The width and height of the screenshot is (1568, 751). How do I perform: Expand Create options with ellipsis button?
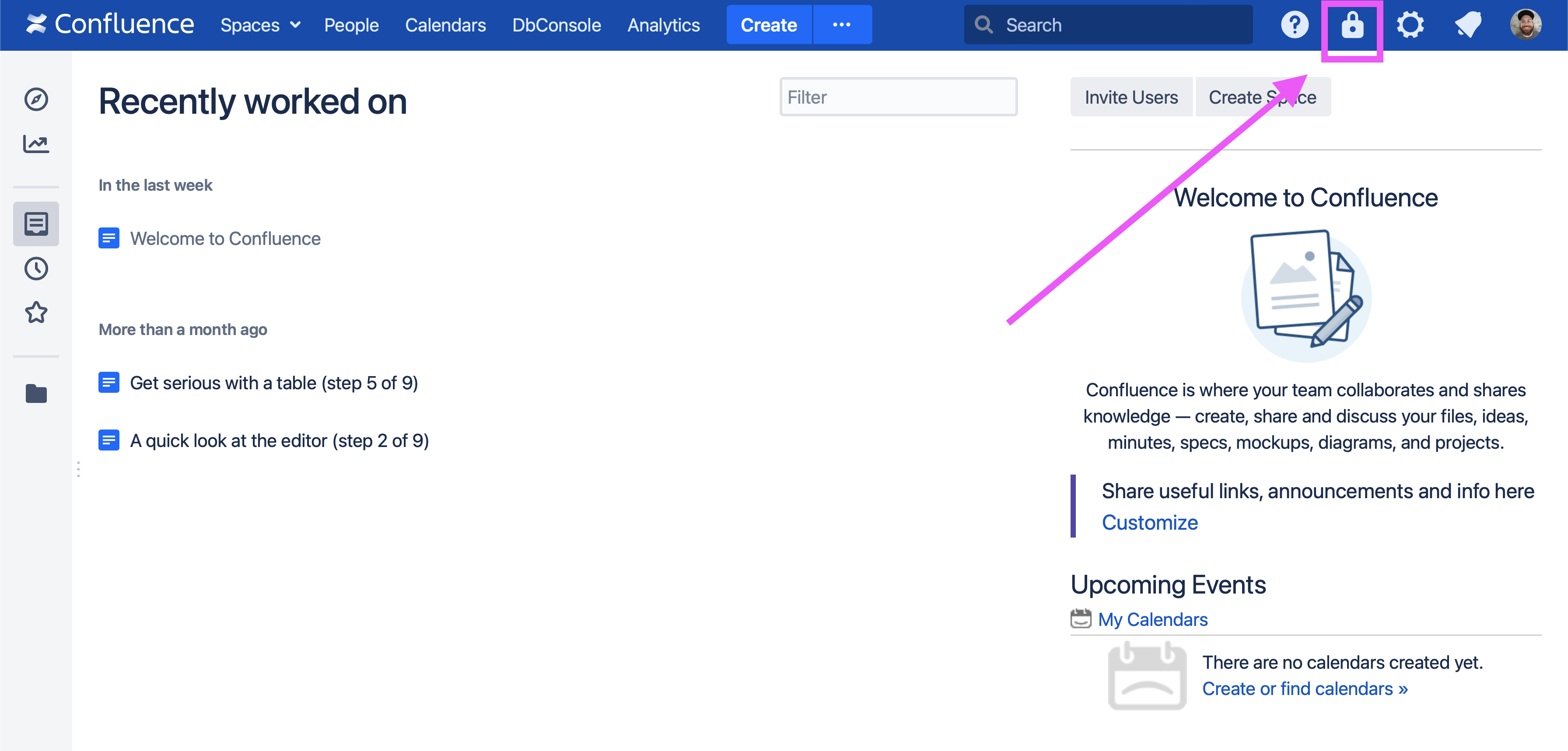(841, 25)
